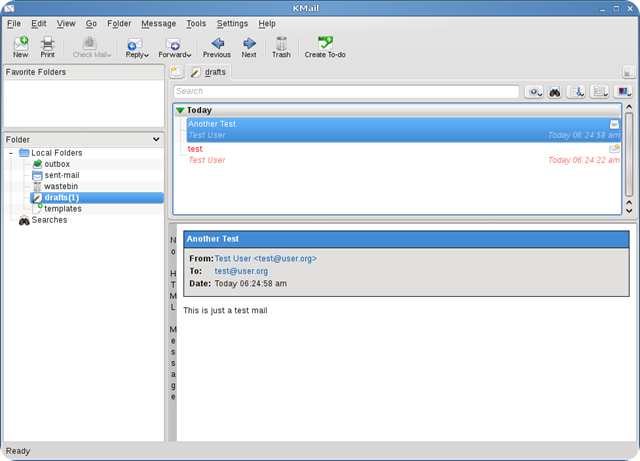Close the current tab button
640x461 pixels.
tap(628, 73)
